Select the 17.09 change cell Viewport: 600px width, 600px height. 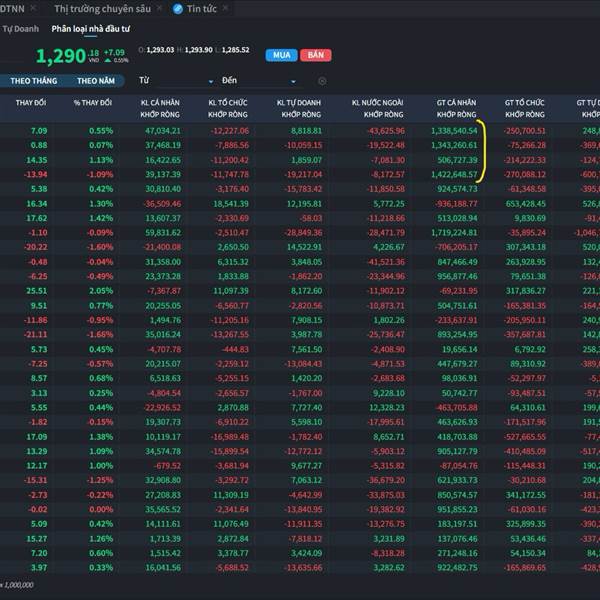(x=37, y=437)
